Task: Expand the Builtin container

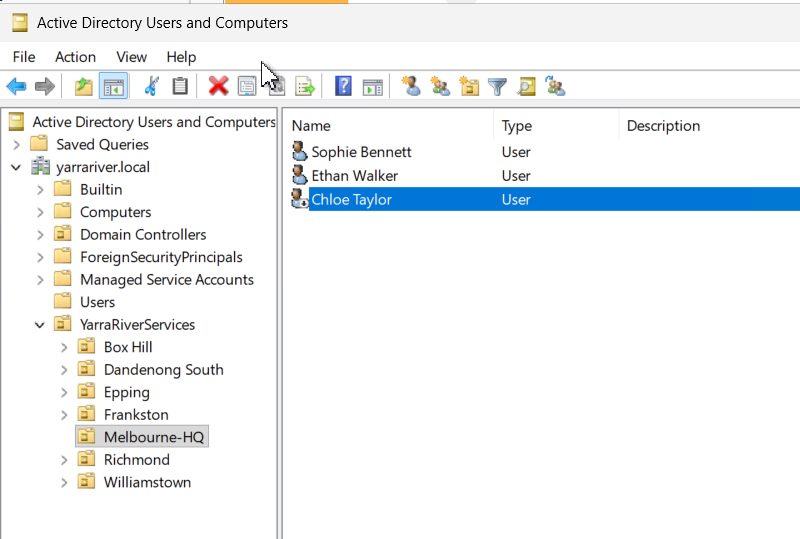Action: coord(40,190)
